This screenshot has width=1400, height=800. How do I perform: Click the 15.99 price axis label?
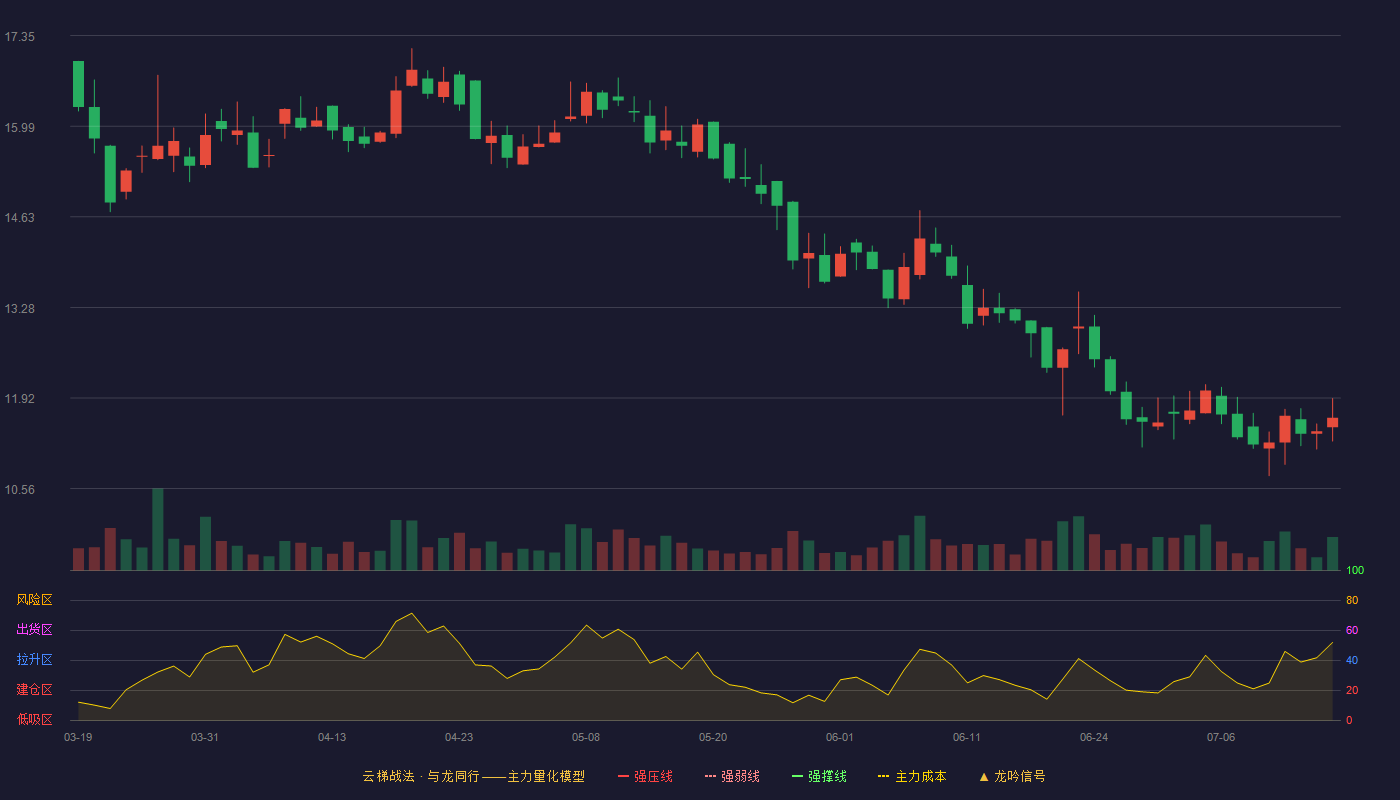click(x=20, y=127)
